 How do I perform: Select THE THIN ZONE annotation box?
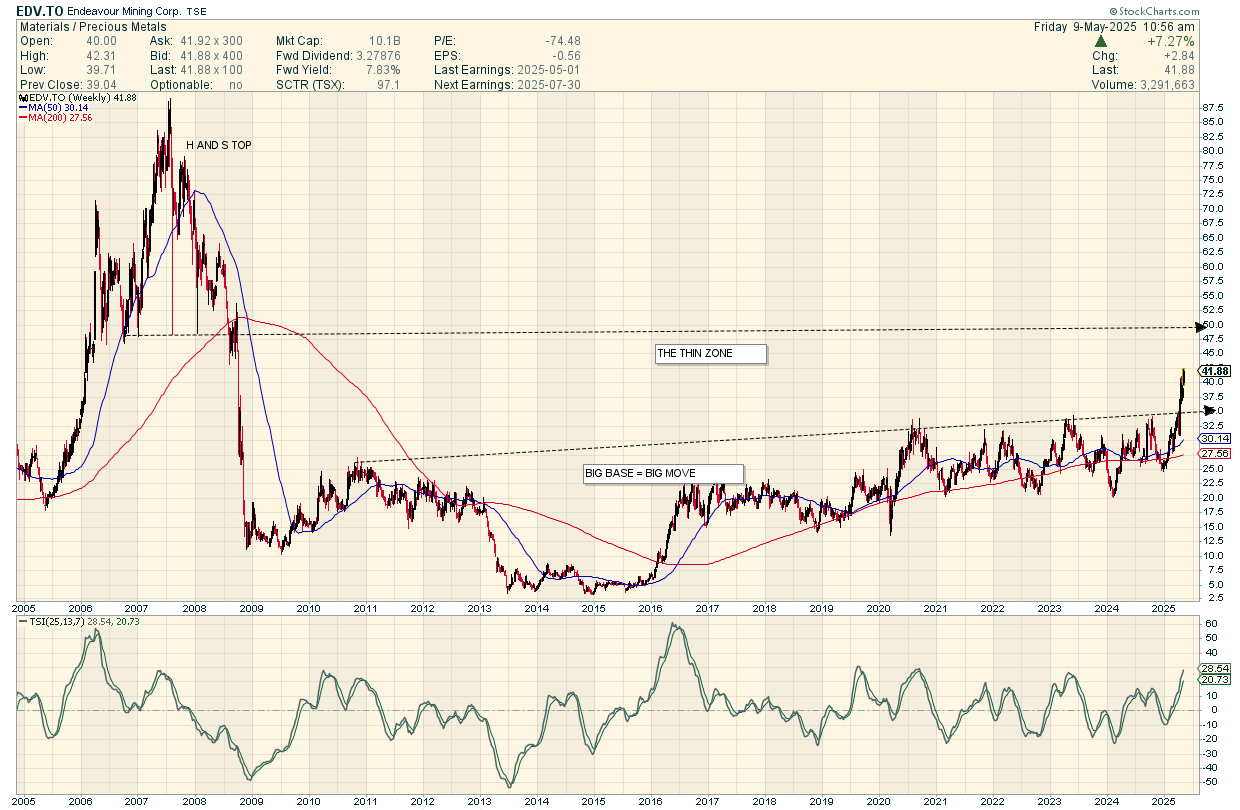tap(711, 353)
